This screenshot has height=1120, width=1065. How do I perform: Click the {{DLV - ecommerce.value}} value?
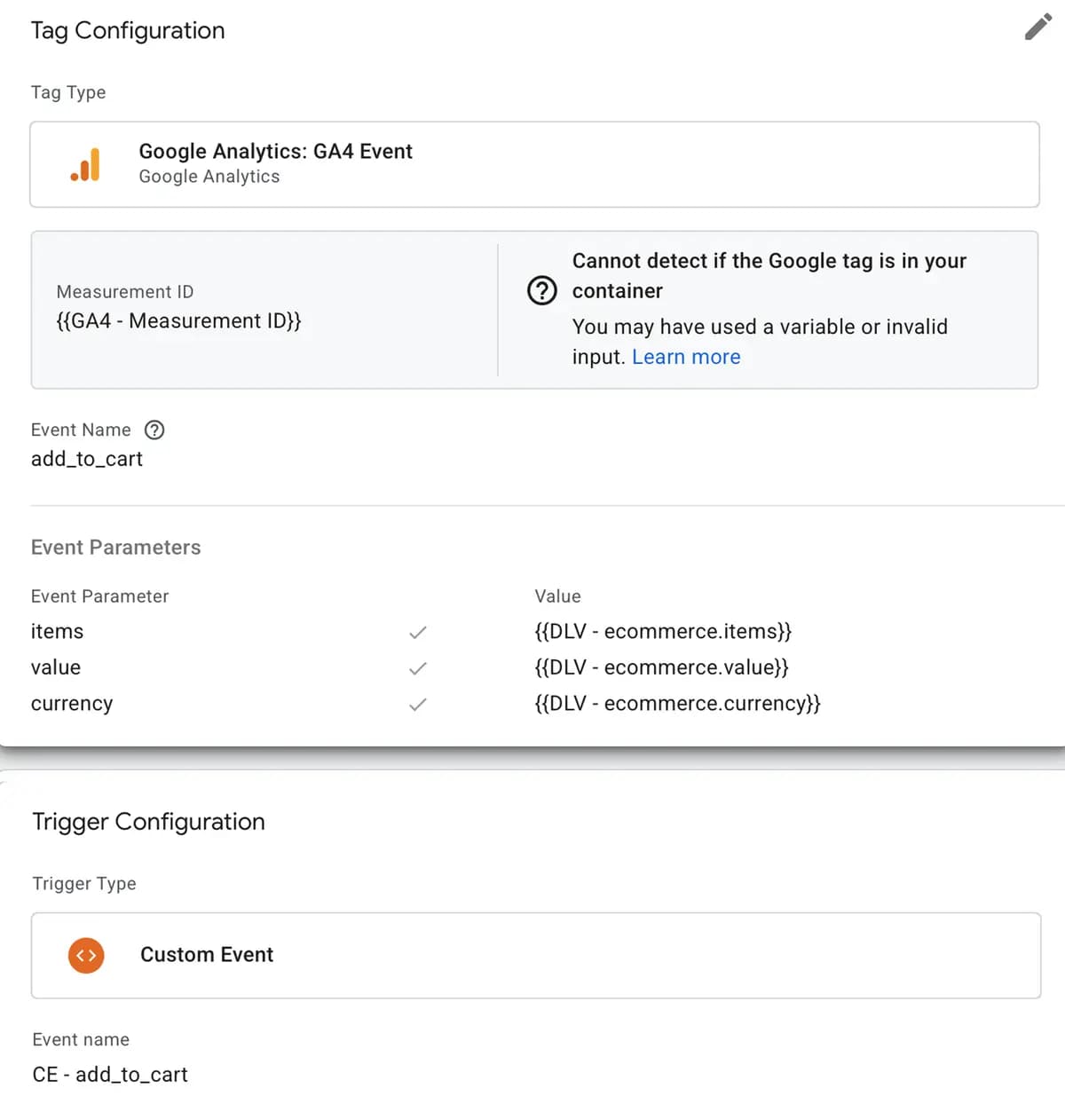pos(661,667)
